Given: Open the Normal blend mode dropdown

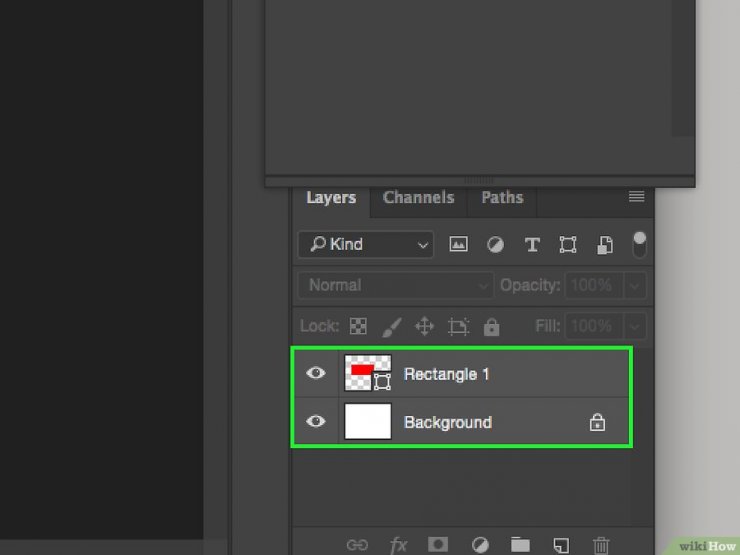Looking at the screenshot, I should click(x=395, y=285).
